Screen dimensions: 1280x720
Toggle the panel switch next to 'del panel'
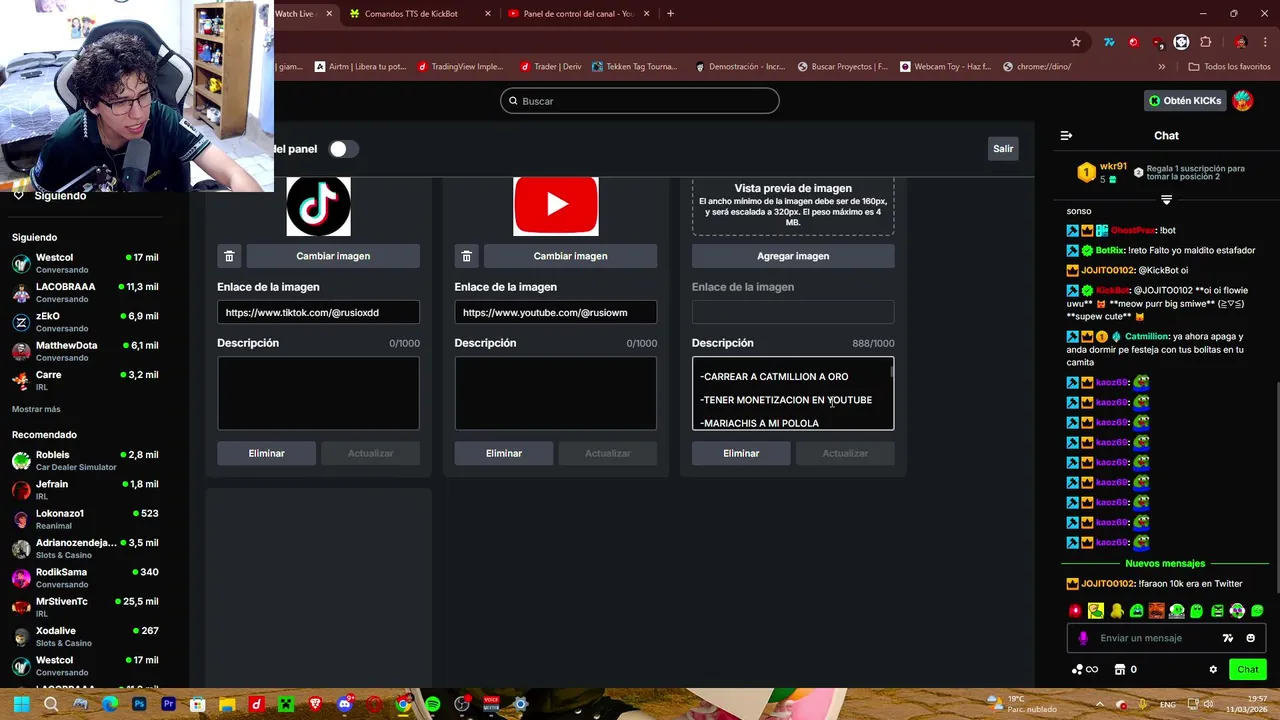pos(343,149)
